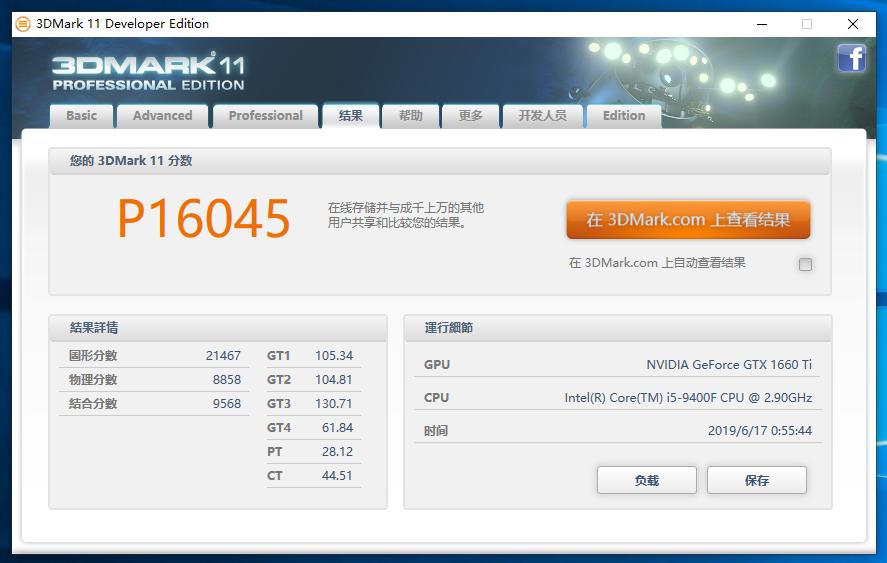The height and width of the screenshot is (563, 887).
Task: Open Facebook icon in banner
Action: tap(852, 58)
